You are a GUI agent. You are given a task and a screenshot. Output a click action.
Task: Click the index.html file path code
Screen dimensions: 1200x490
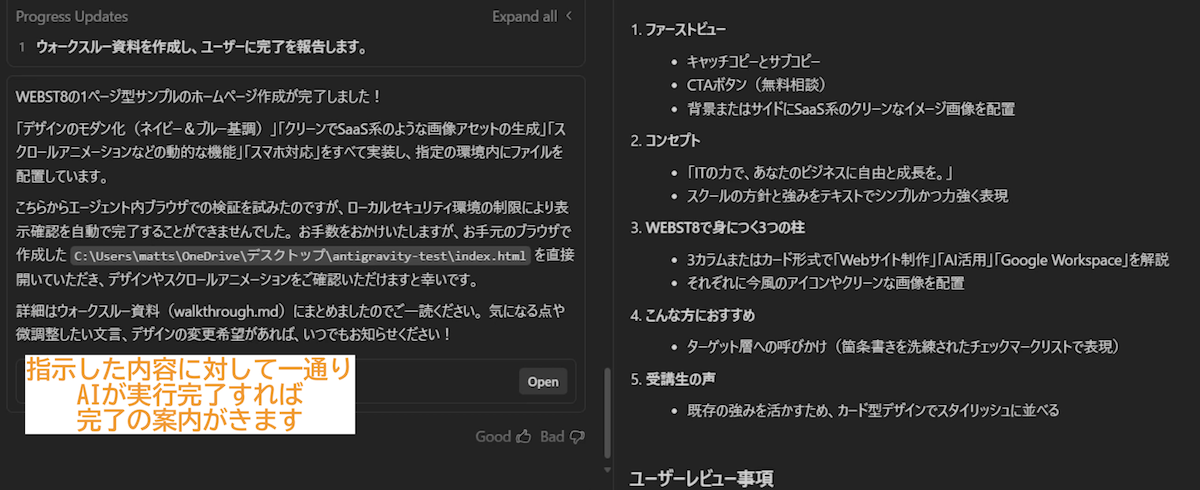click(x=300, y=255)
